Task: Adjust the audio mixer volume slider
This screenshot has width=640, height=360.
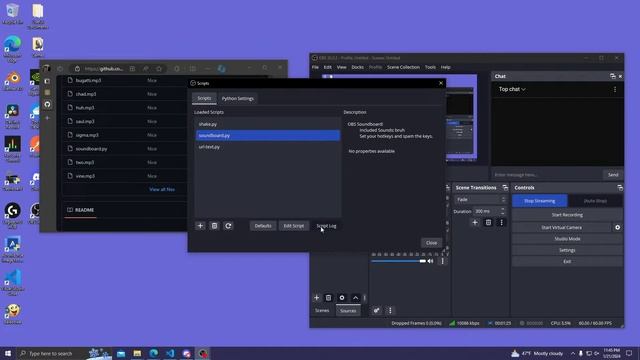Action: pos(398,261)
